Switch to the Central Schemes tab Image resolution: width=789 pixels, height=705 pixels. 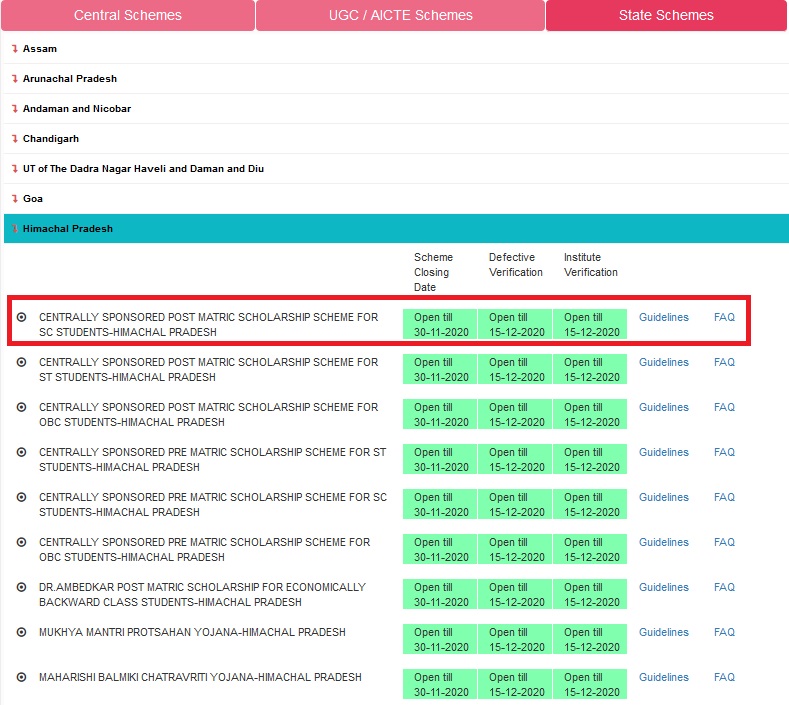point(128,15)
